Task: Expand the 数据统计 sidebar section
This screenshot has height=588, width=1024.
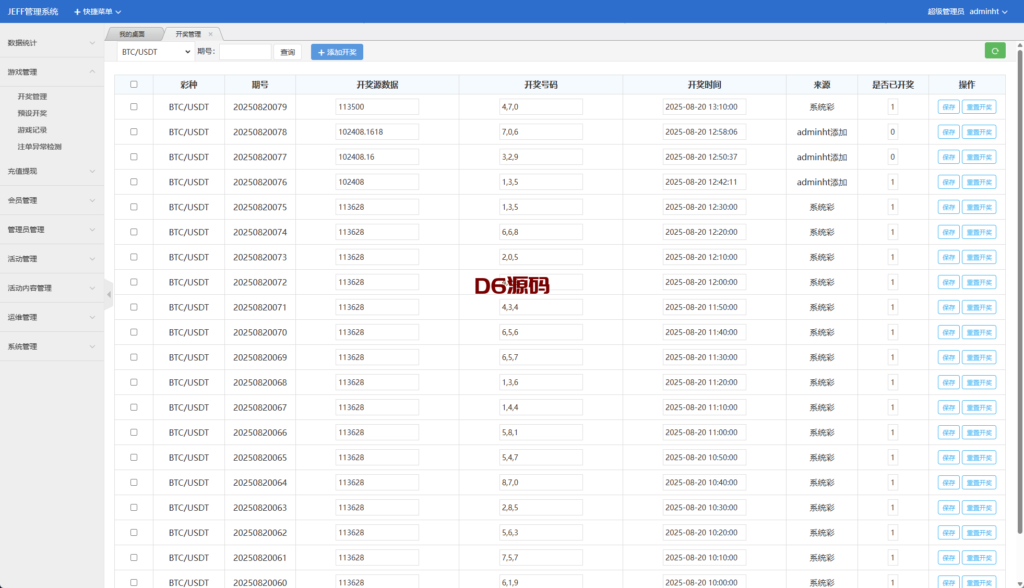Action: click(51, 43)
